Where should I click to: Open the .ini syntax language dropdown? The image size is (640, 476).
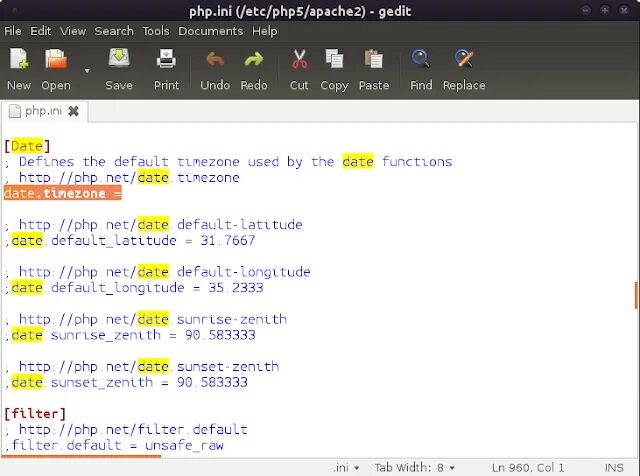click(346, 468)
